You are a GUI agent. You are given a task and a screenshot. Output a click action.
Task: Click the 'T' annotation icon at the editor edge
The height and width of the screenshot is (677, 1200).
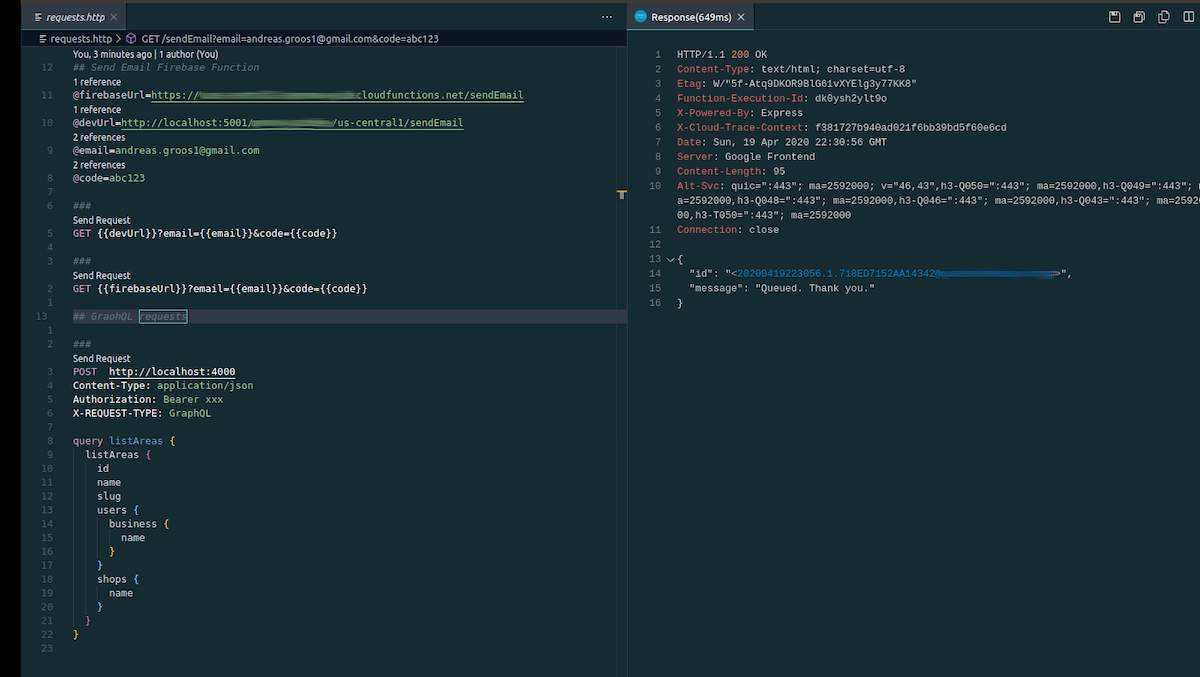(622, 194)
